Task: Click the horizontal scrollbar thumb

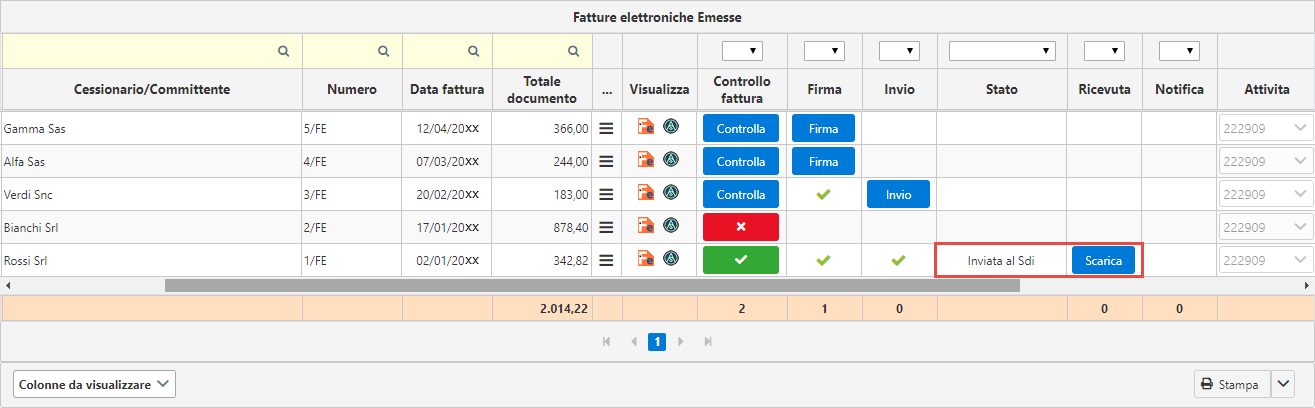Action: 592,285
